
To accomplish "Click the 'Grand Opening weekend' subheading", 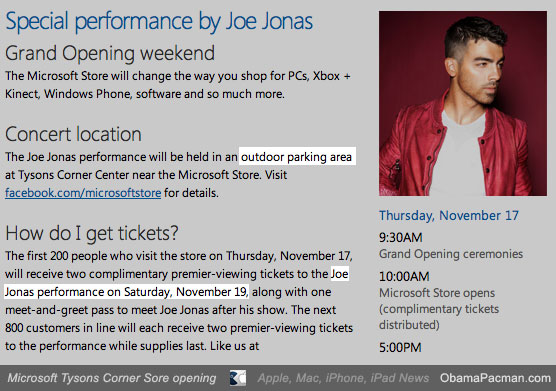I will pos(110,54).
